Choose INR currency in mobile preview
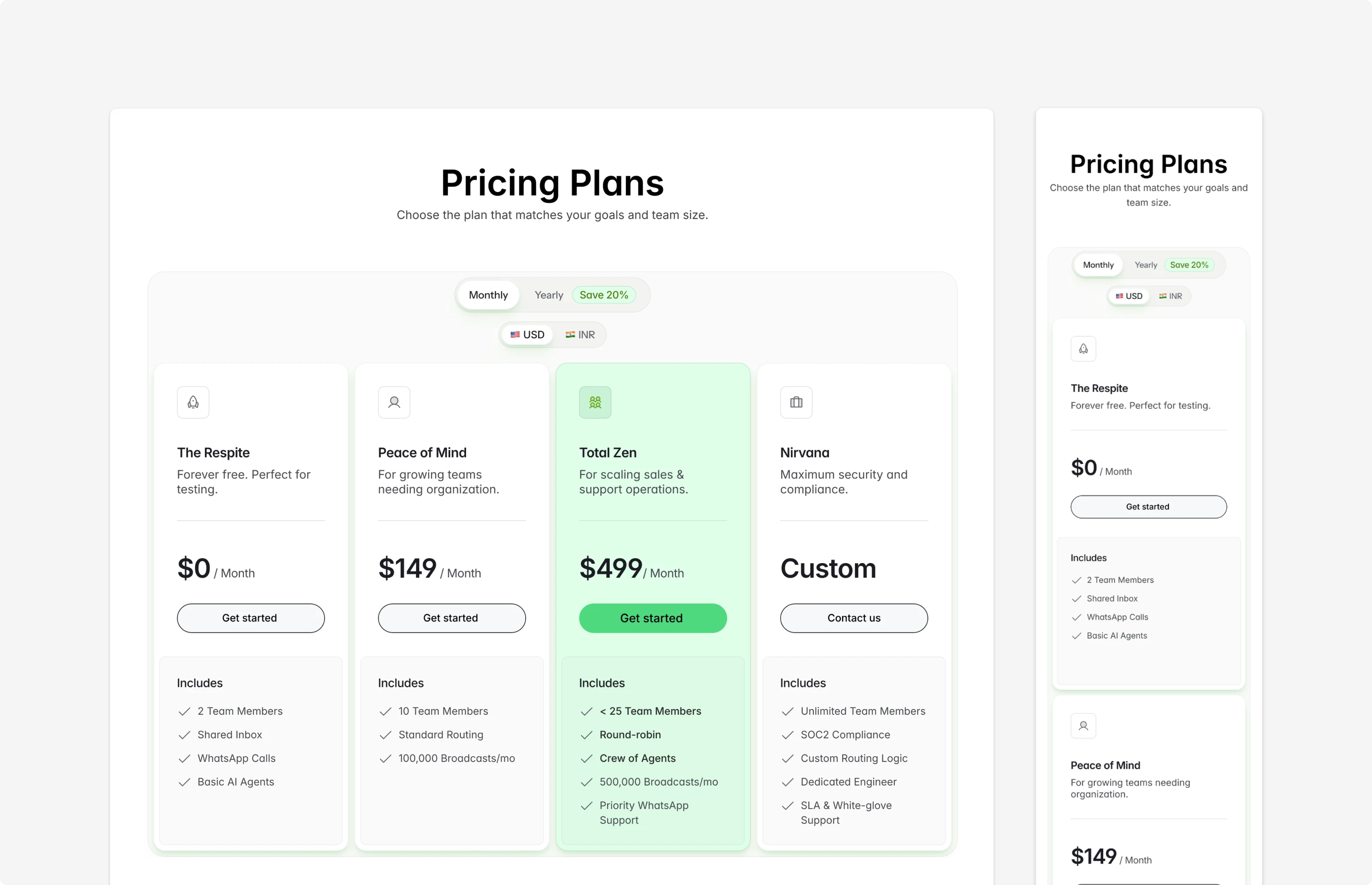 [x=1170, y=296]
